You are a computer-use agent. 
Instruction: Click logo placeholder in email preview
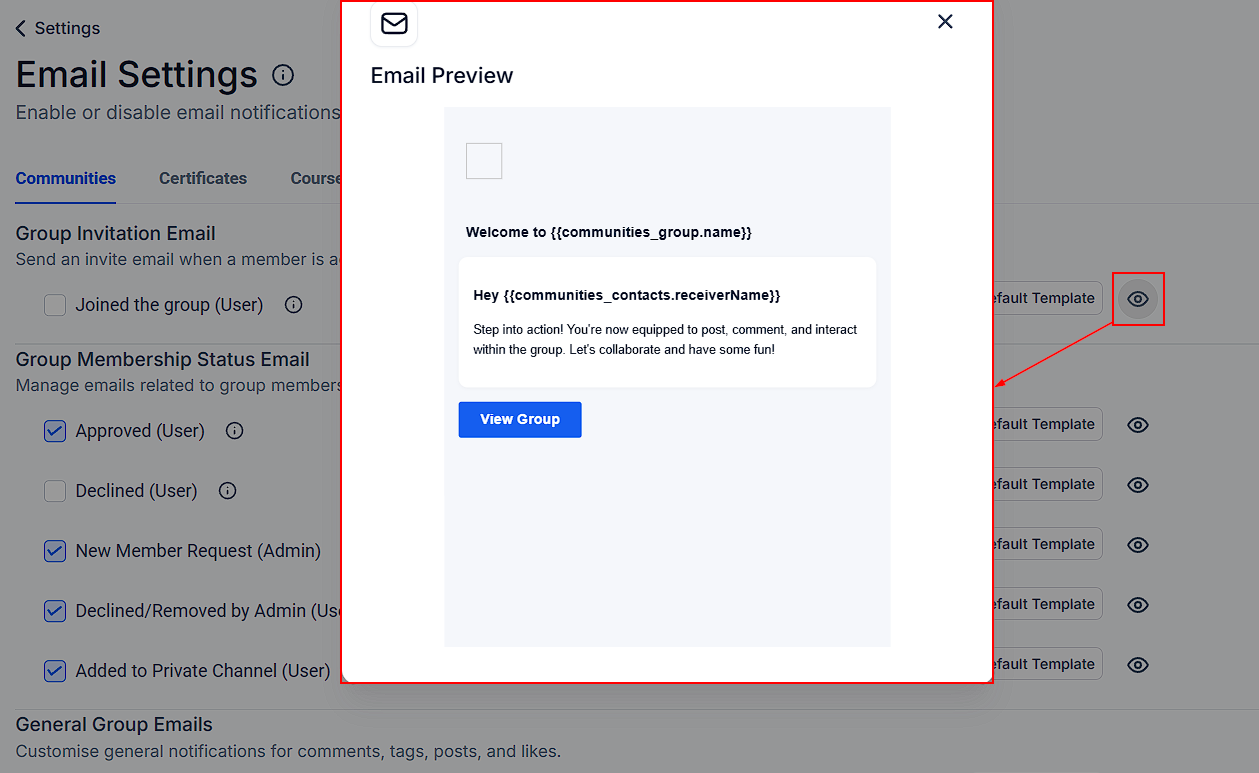(x=484, y=161)
